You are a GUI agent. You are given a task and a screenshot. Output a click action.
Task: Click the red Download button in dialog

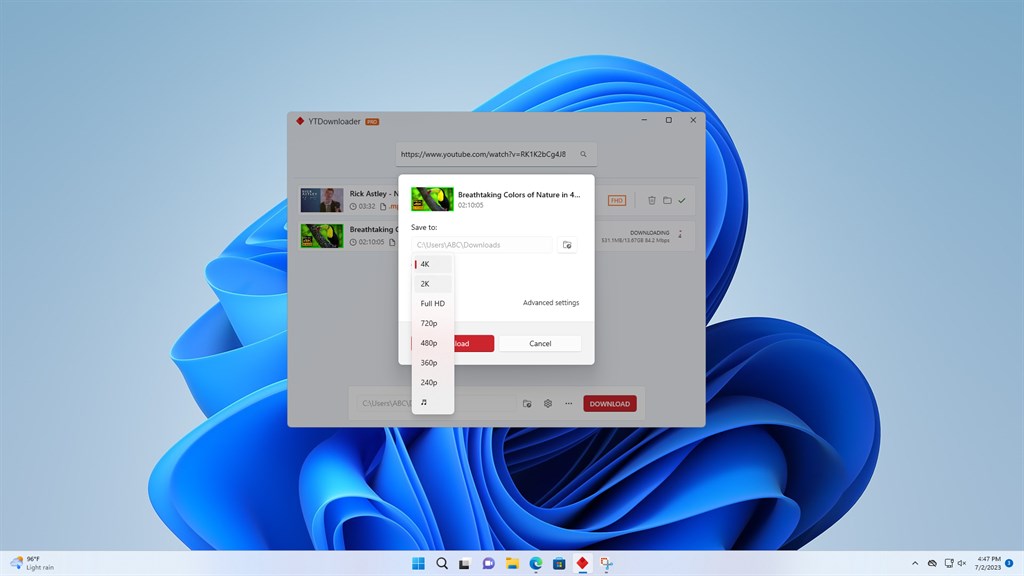point(474,344)
